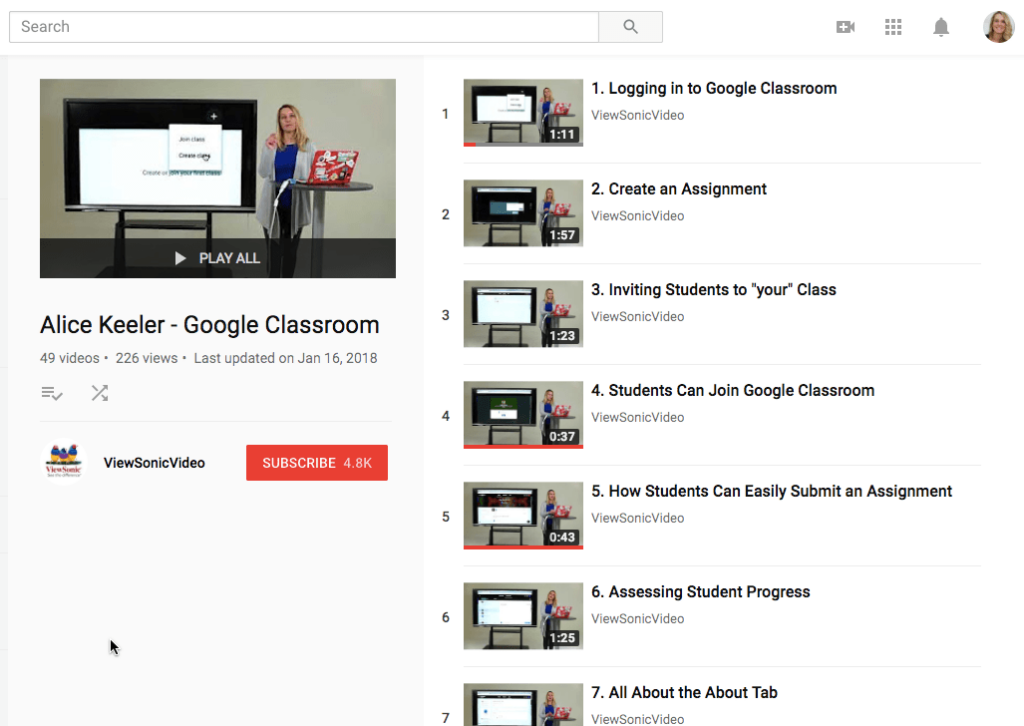Open '3. Inviting Students to "your" Class'
The image size is (1024, 726).
coord(713,289)
